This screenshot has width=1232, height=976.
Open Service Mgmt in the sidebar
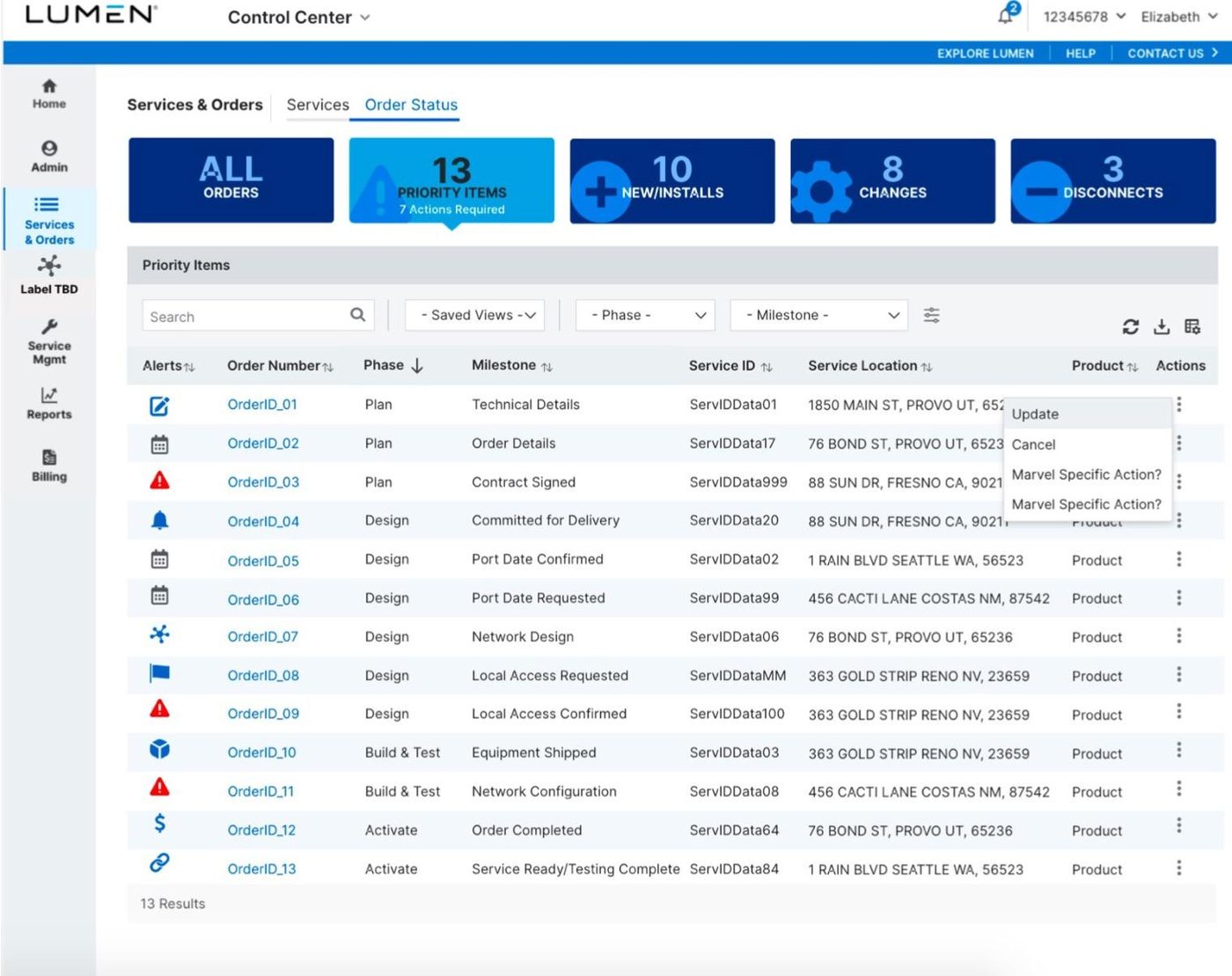tap(49, 341)
